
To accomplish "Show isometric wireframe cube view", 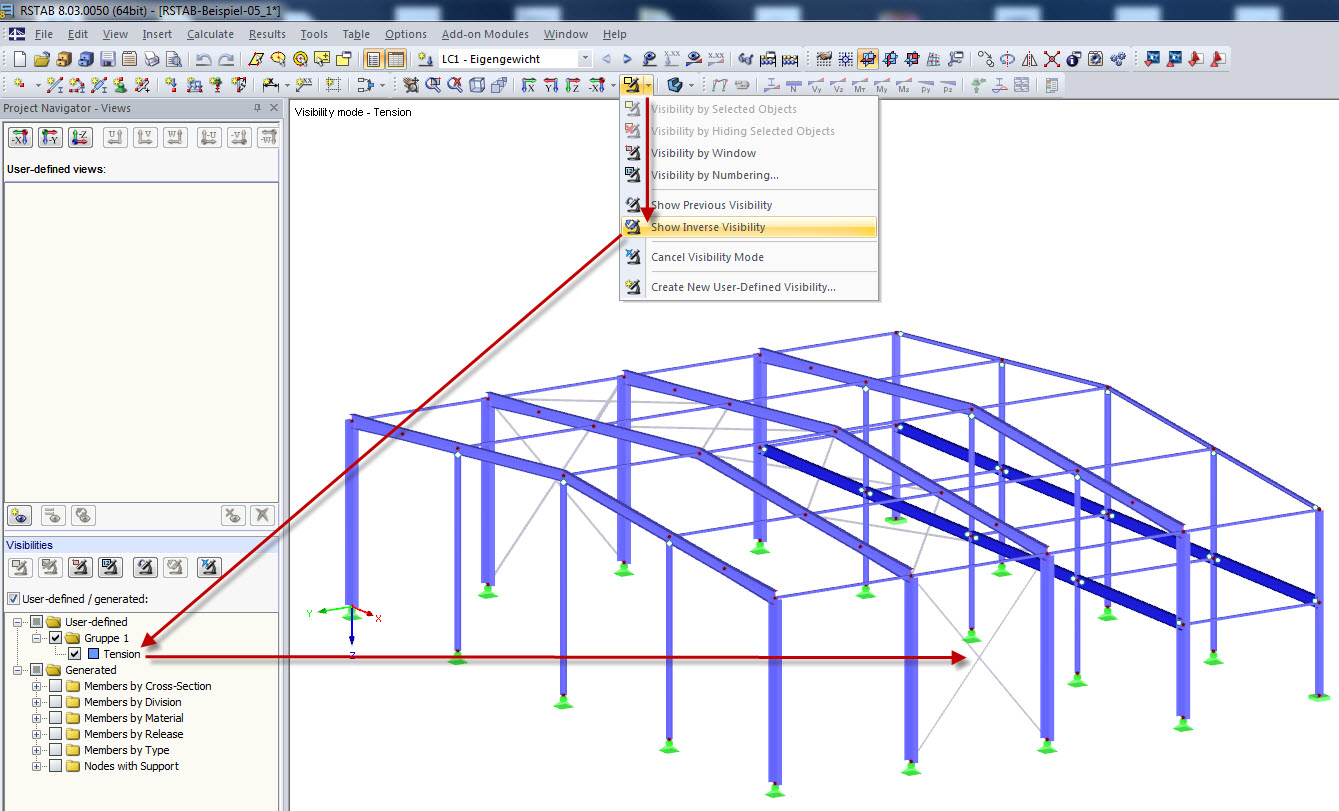I will click(476, 85).
